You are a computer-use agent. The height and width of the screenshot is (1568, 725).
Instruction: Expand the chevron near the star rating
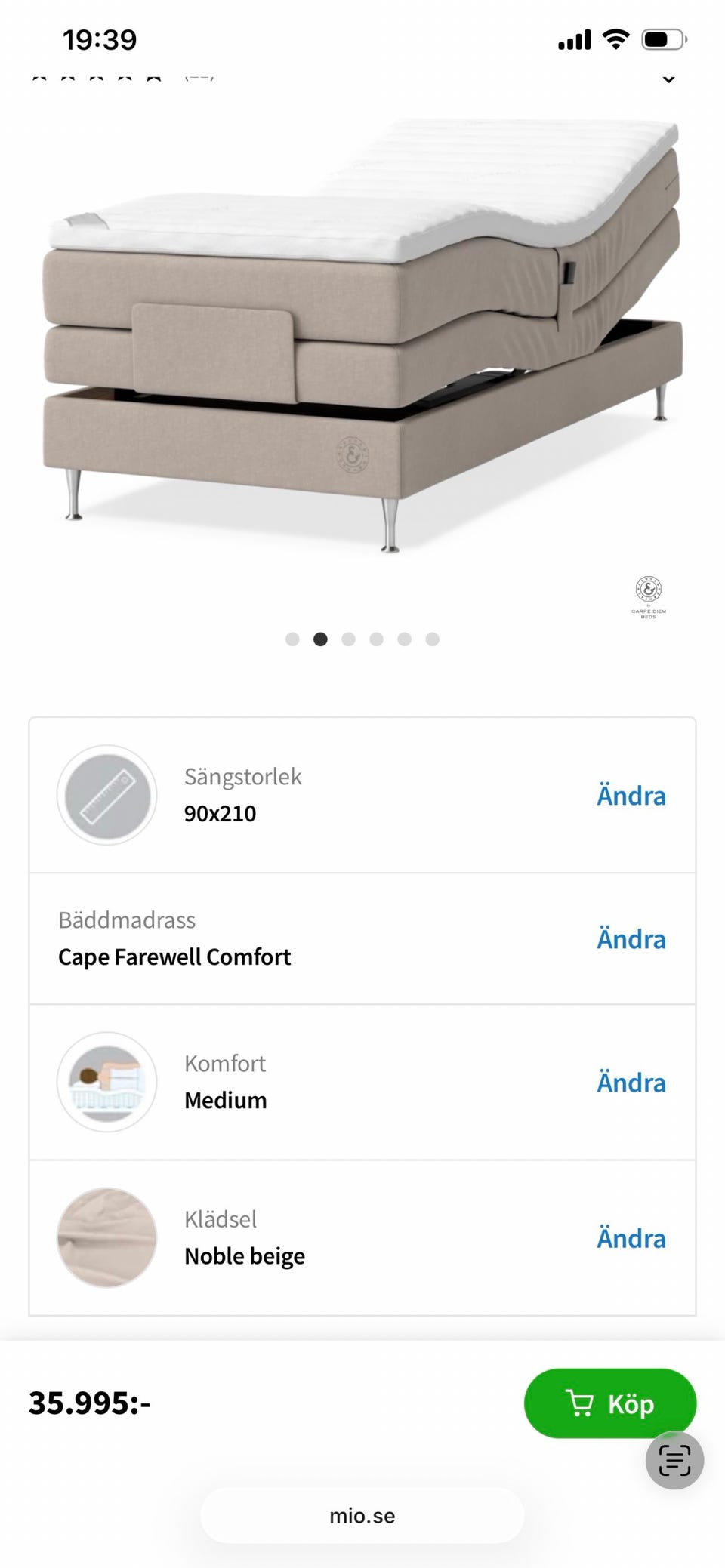(668, 78)
